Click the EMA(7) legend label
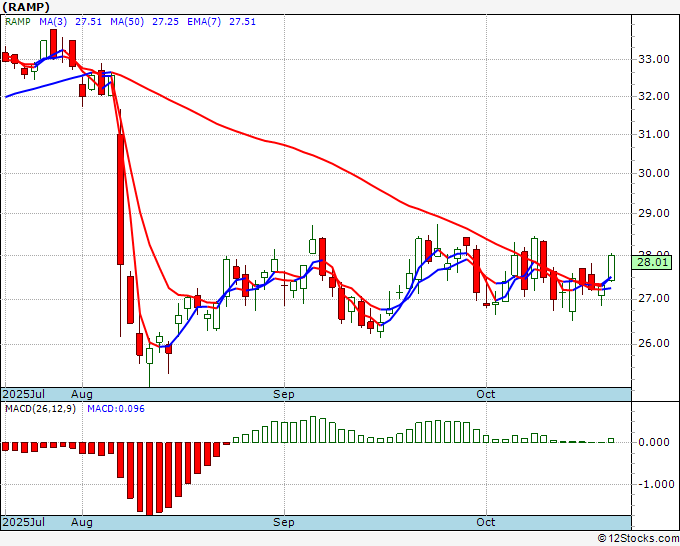Screen dimensions: 680x546 pos(204,22)
